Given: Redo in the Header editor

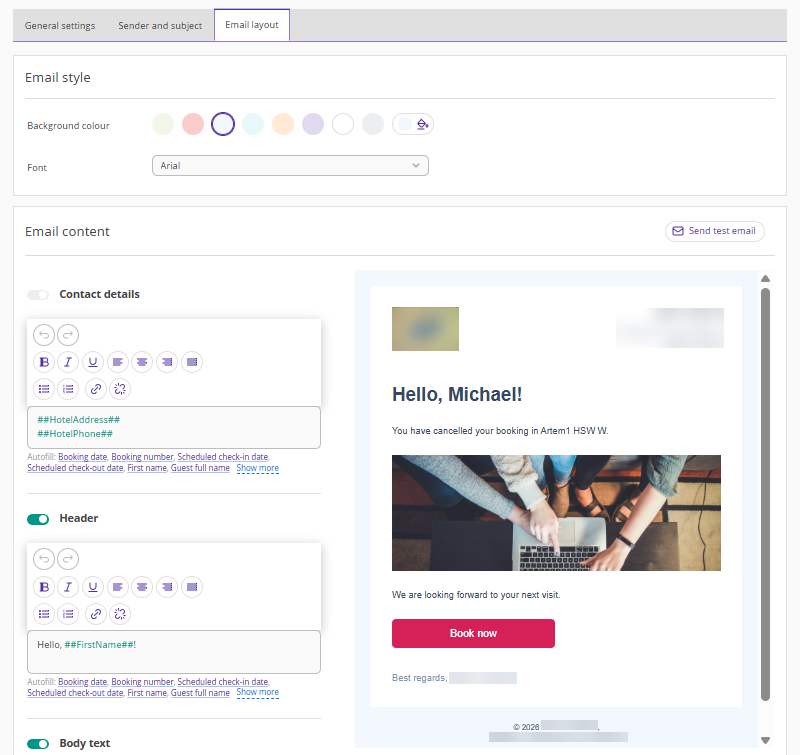Looking at the screenshot, I should click(x=68, y=559).
